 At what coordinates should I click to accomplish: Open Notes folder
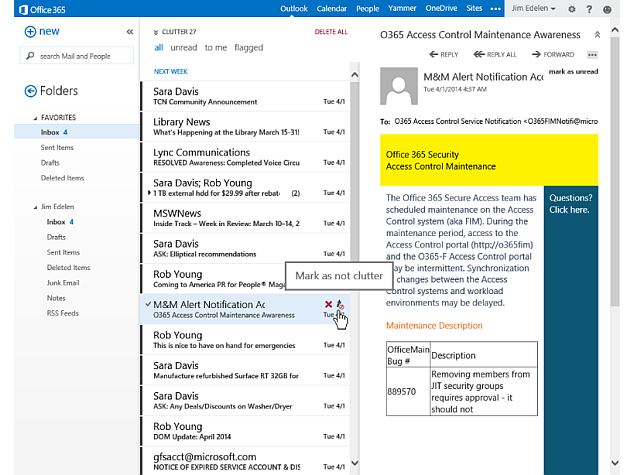(56, 298)
